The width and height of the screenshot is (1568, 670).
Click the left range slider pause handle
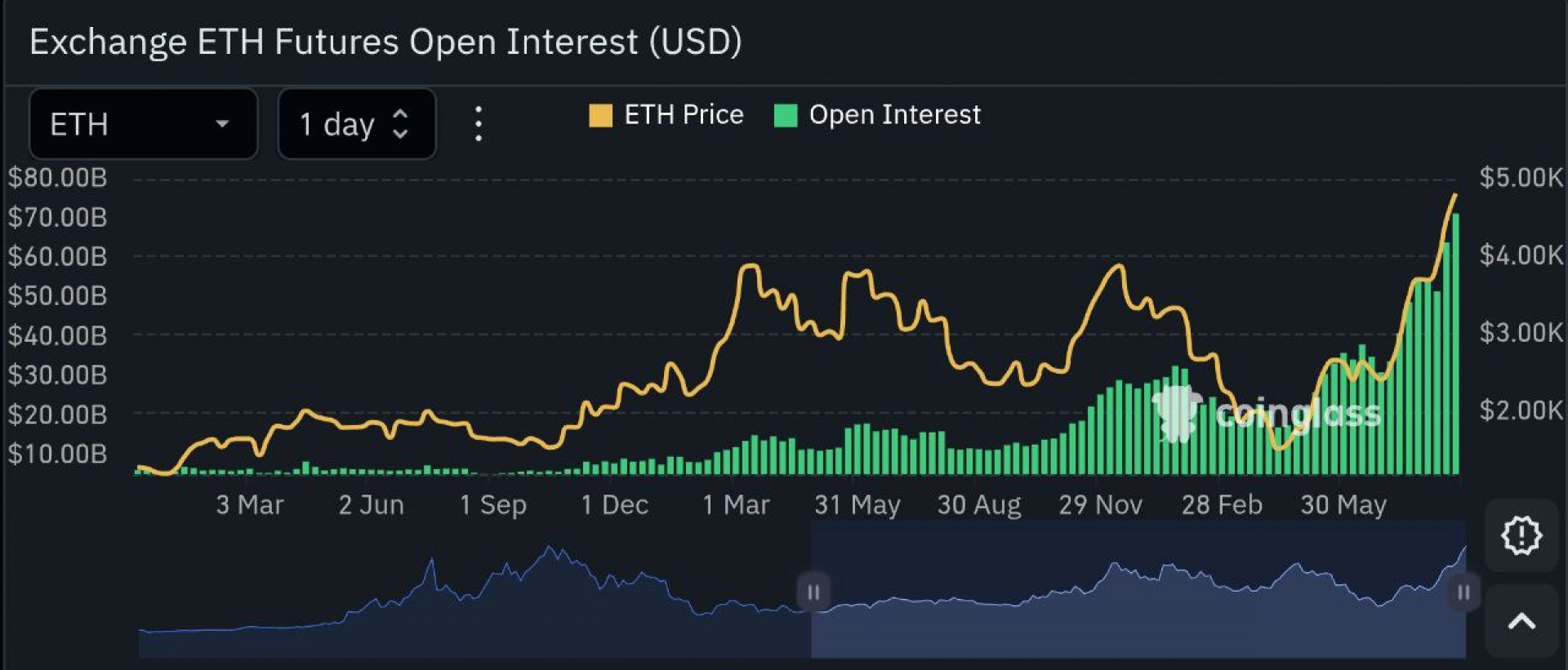pos(813,592)
